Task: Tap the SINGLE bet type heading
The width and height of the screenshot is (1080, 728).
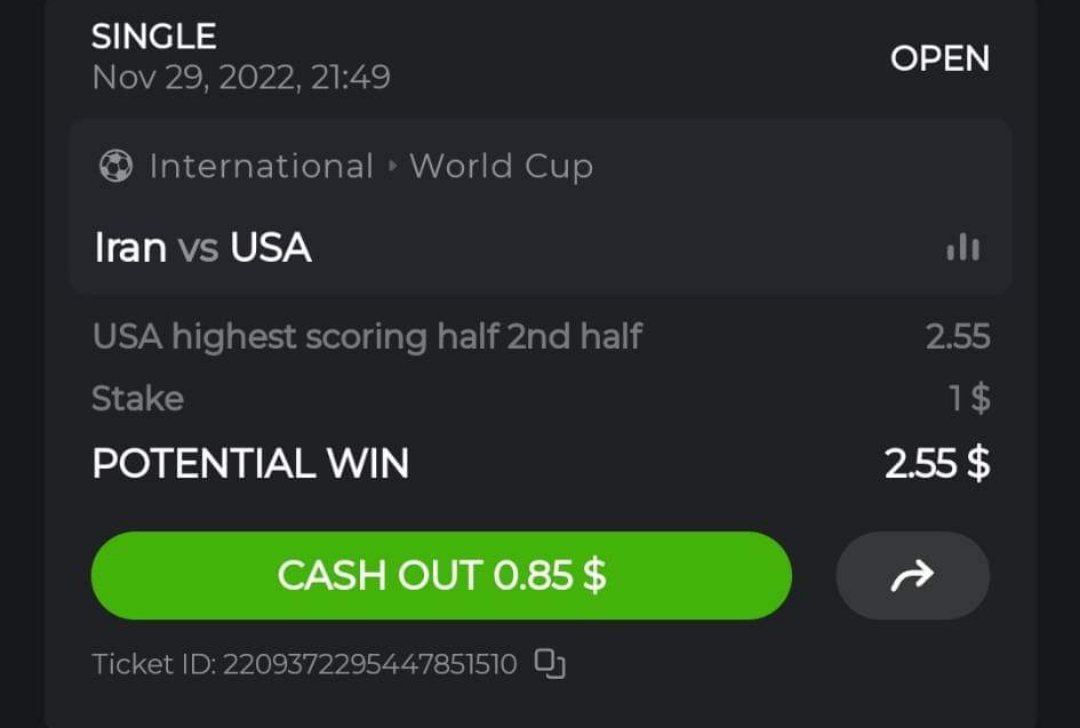Action: [x=154, y=37]
